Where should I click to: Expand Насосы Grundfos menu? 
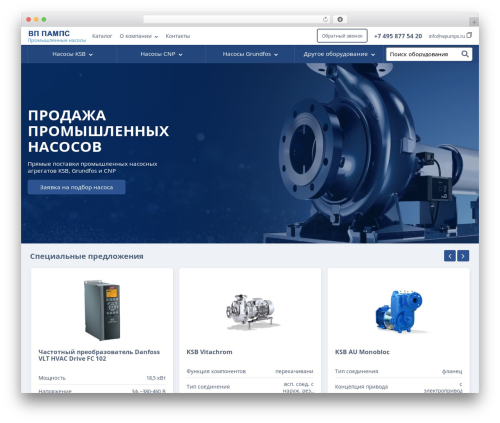[250, 54]
